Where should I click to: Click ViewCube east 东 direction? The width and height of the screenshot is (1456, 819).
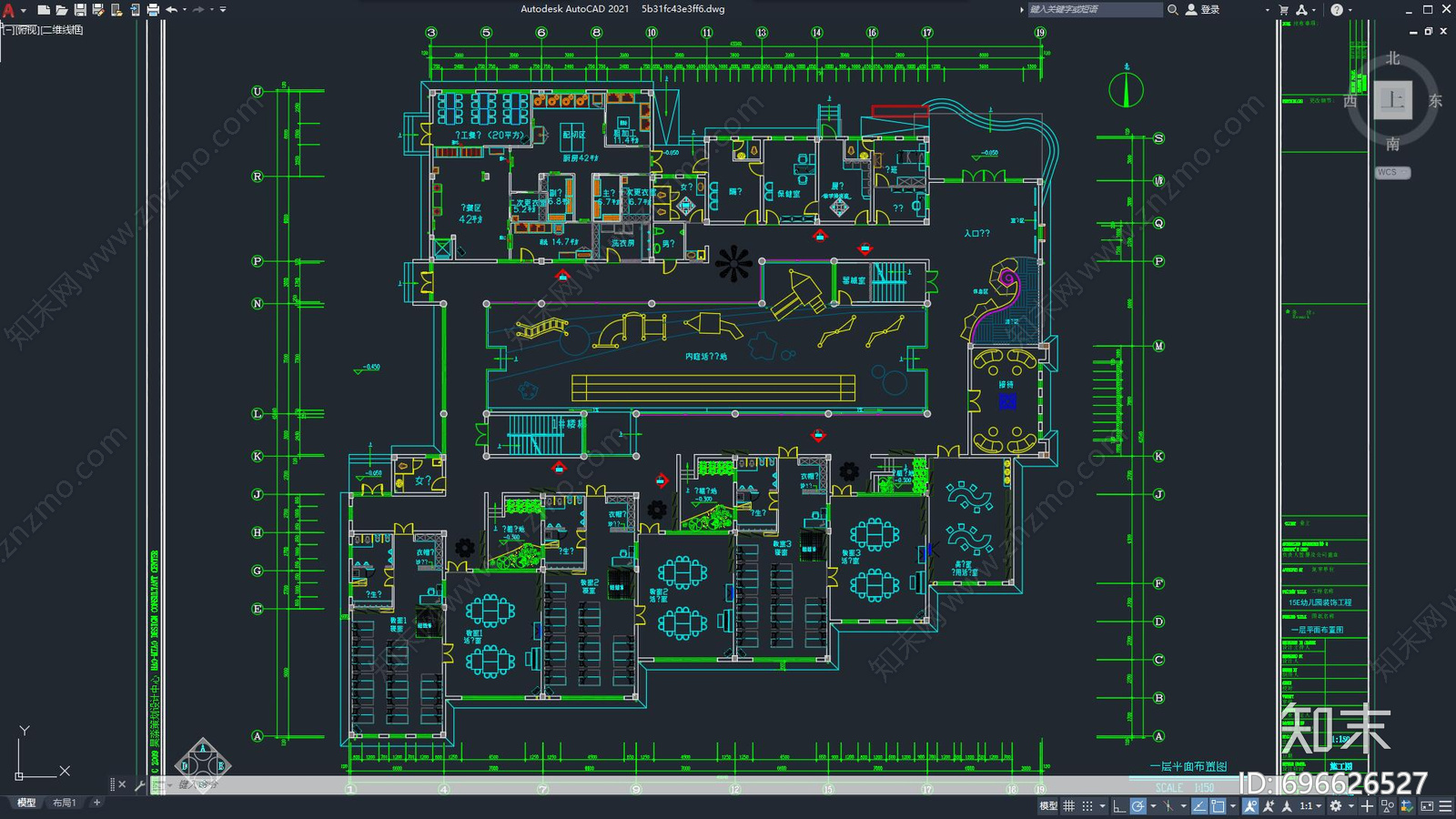click(1435, 101)
